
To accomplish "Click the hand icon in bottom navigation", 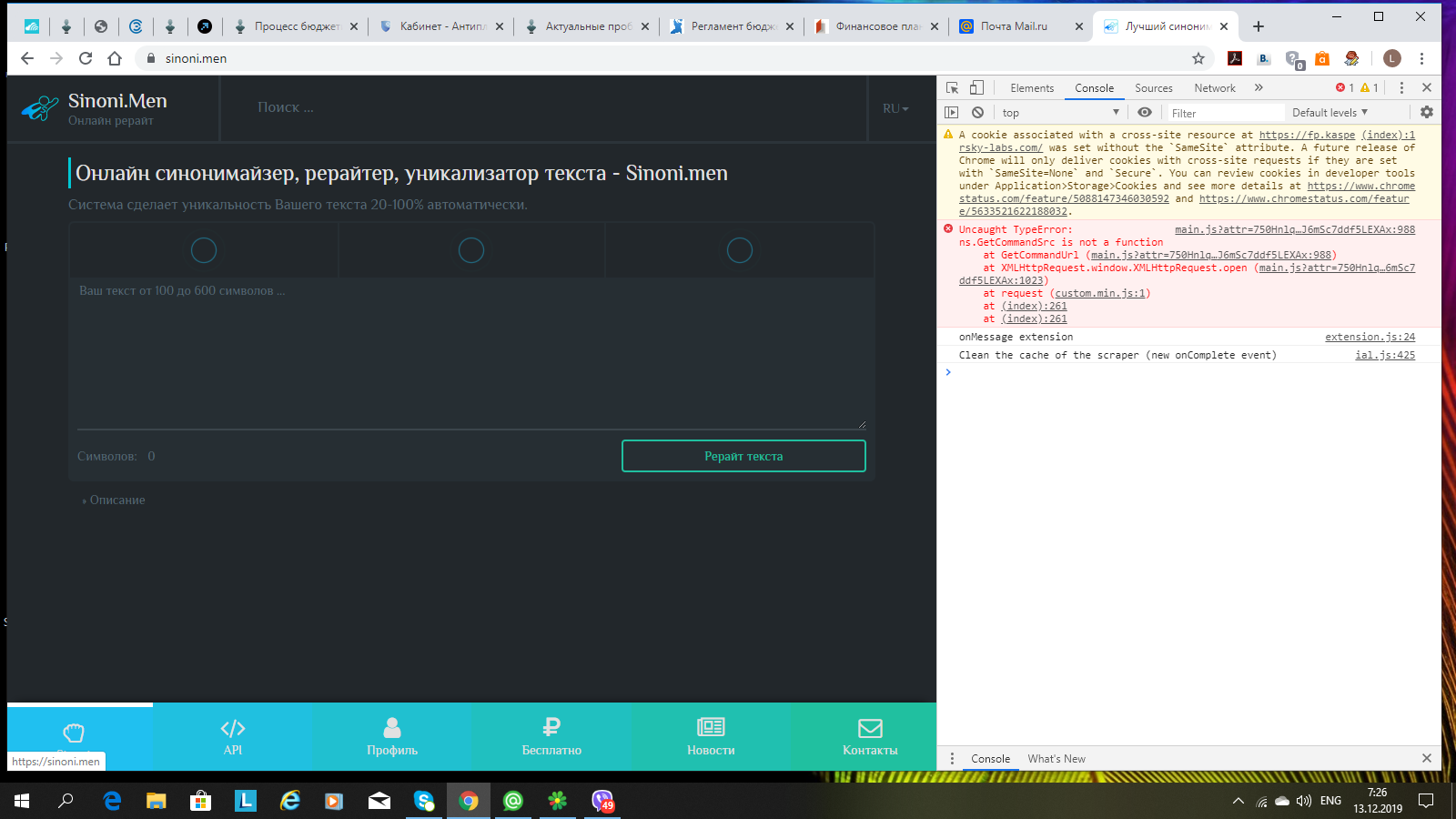I will click(74, 733).
